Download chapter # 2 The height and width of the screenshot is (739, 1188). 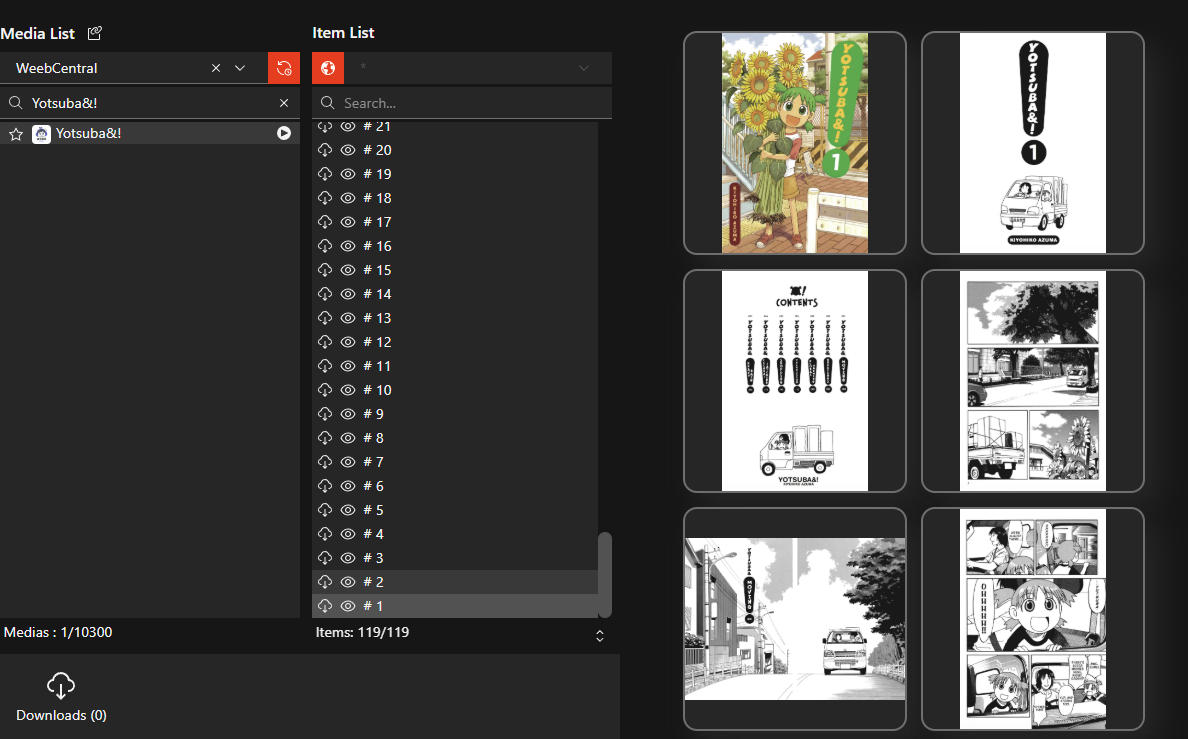pyautogui.click(x=325, y=582)
